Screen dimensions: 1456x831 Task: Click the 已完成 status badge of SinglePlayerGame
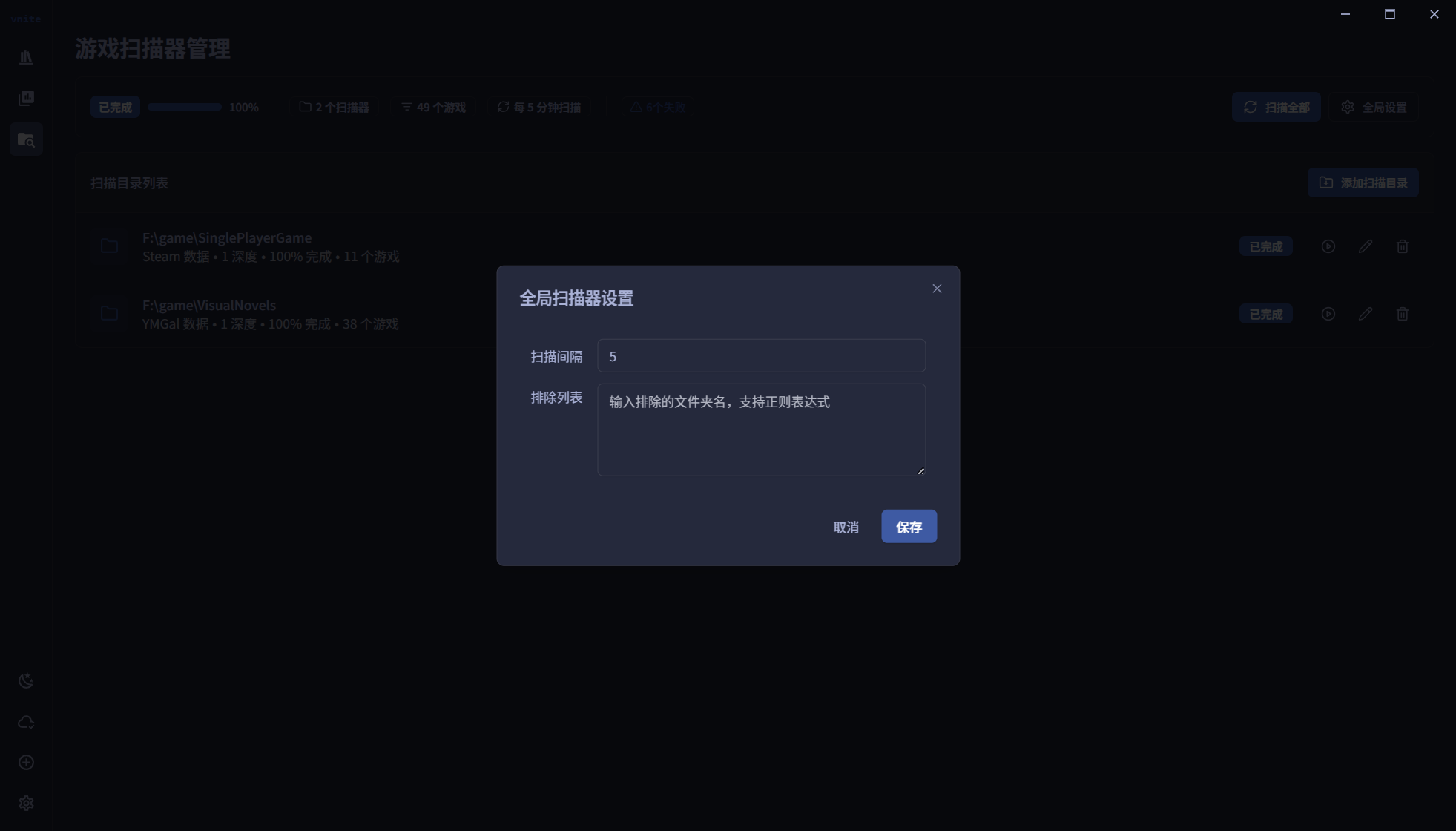(1265, 246)
